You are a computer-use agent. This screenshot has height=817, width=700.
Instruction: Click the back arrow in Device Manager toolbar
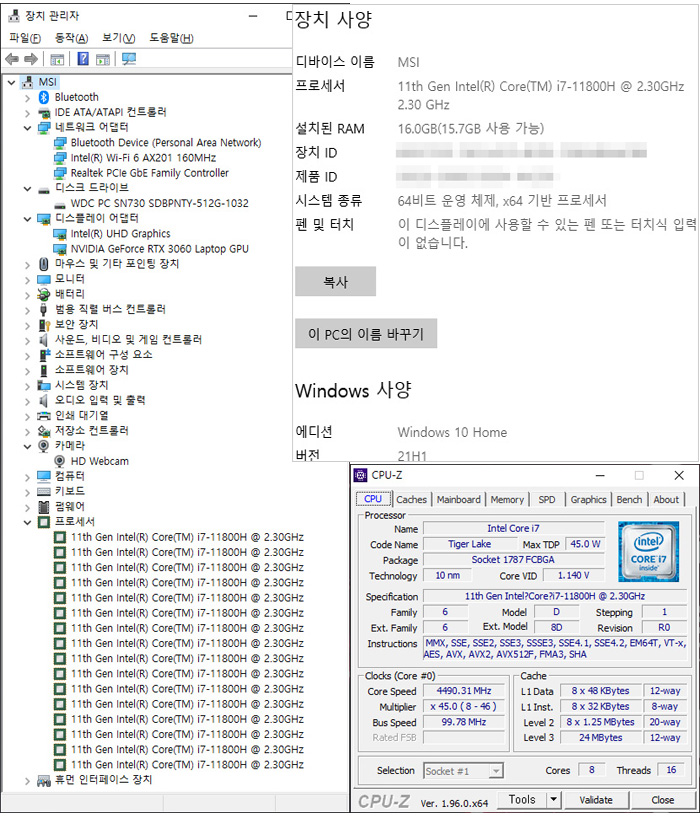pos(12,59)
